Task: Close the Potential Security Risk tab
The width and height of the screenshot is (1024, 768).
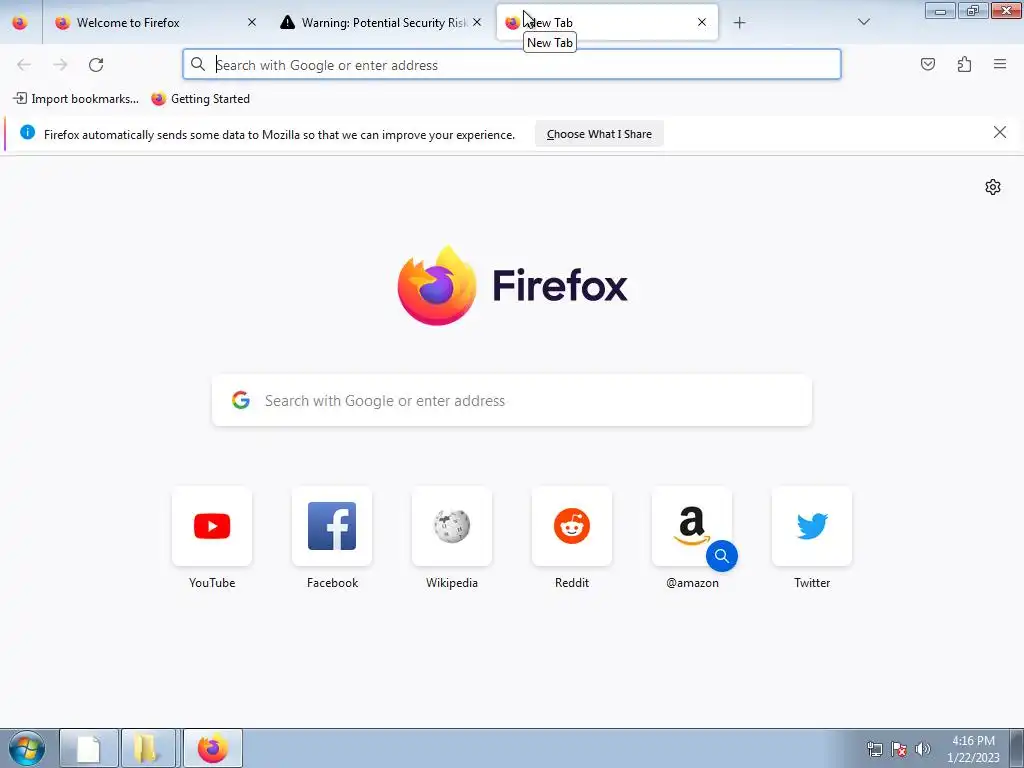Action: tap(477, 22)
